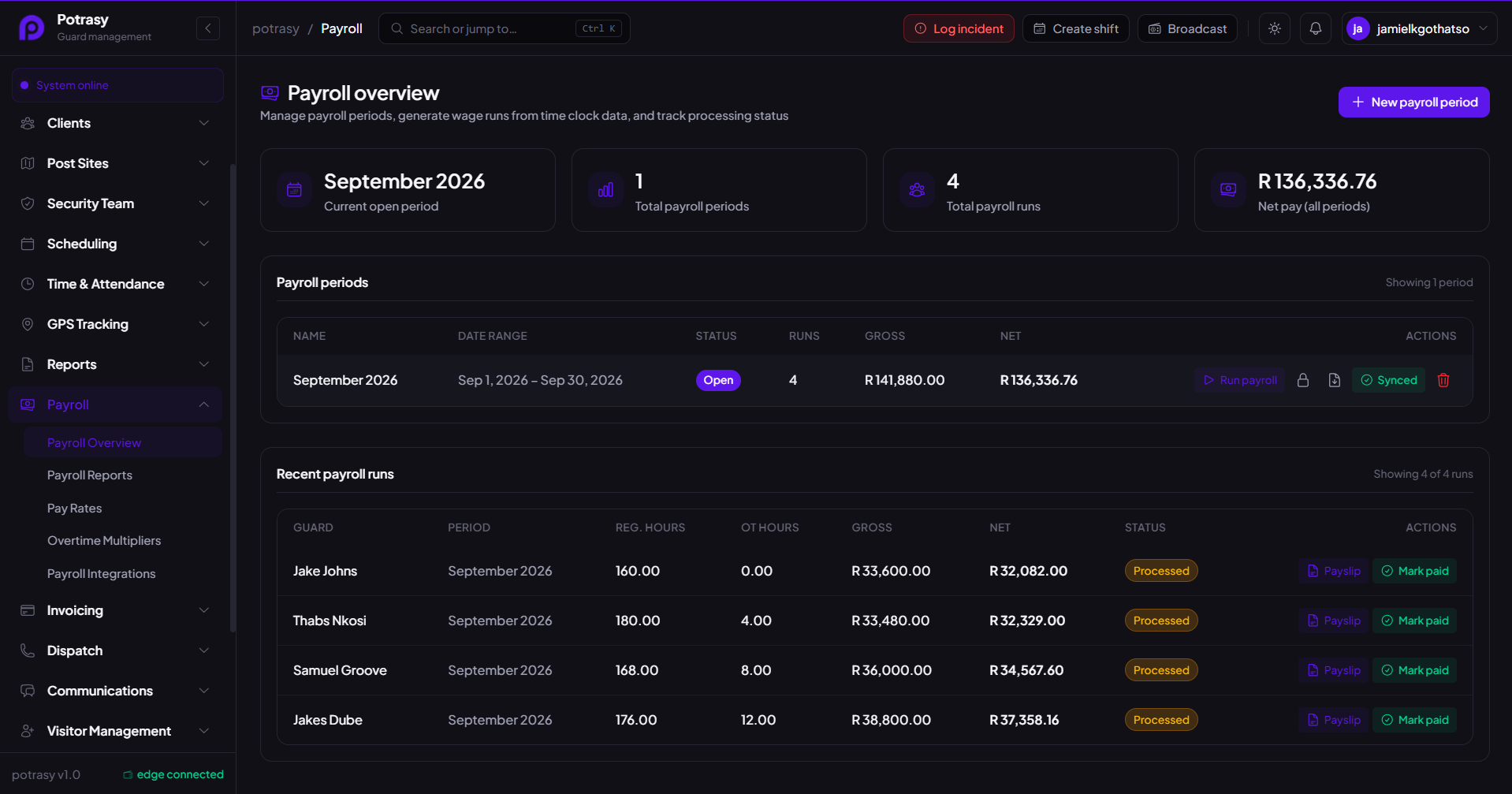Image resolution: width=1512 pixels, height=794 pixels.
Task: Delete the September 2026 payroll period
Action: 1443,380
